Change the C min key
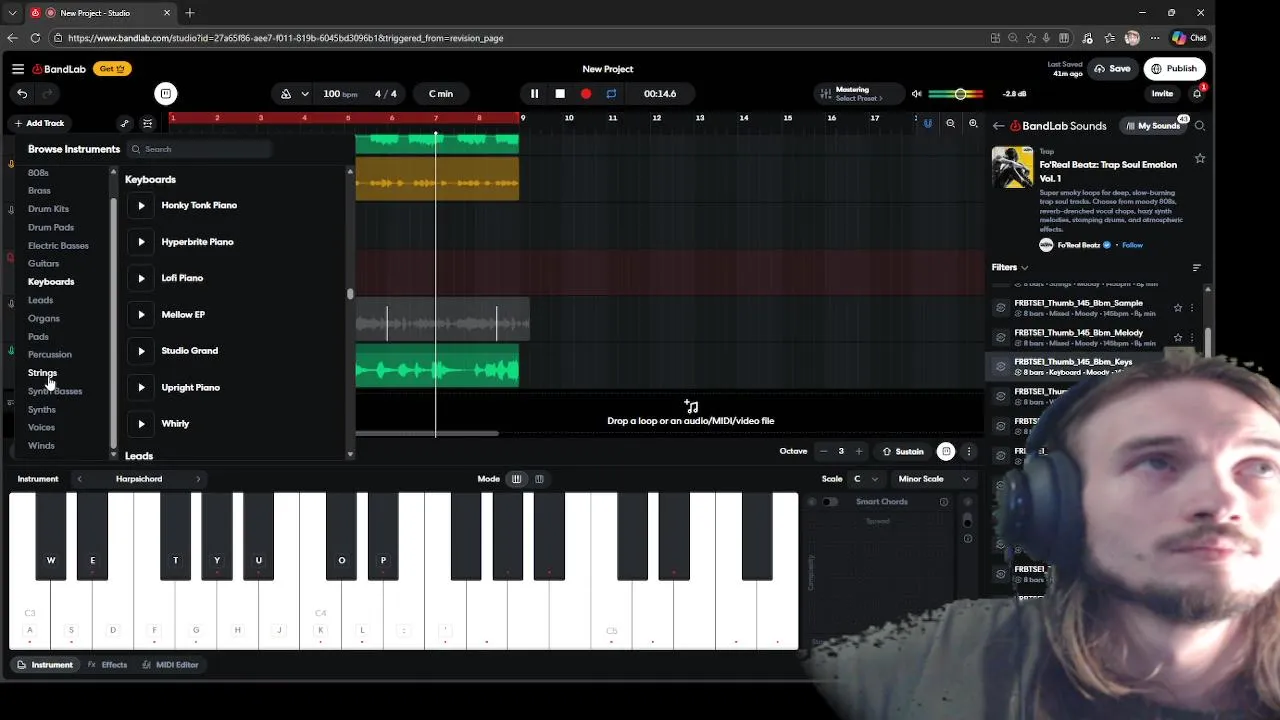Image resolution: width=1280 pixels, height=720 pixels. (x=441, y=94)
